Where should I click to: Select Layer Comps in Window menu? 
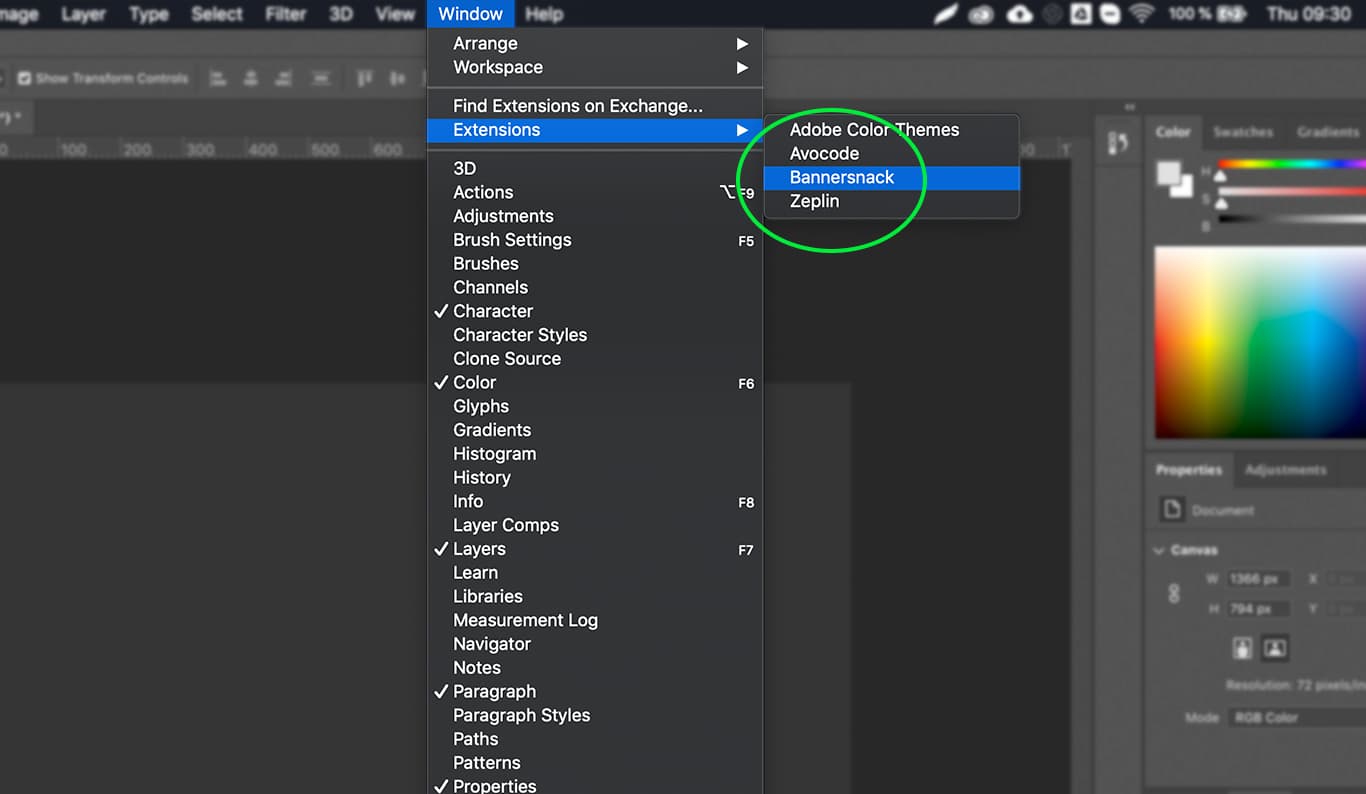(x=595, y=525)
